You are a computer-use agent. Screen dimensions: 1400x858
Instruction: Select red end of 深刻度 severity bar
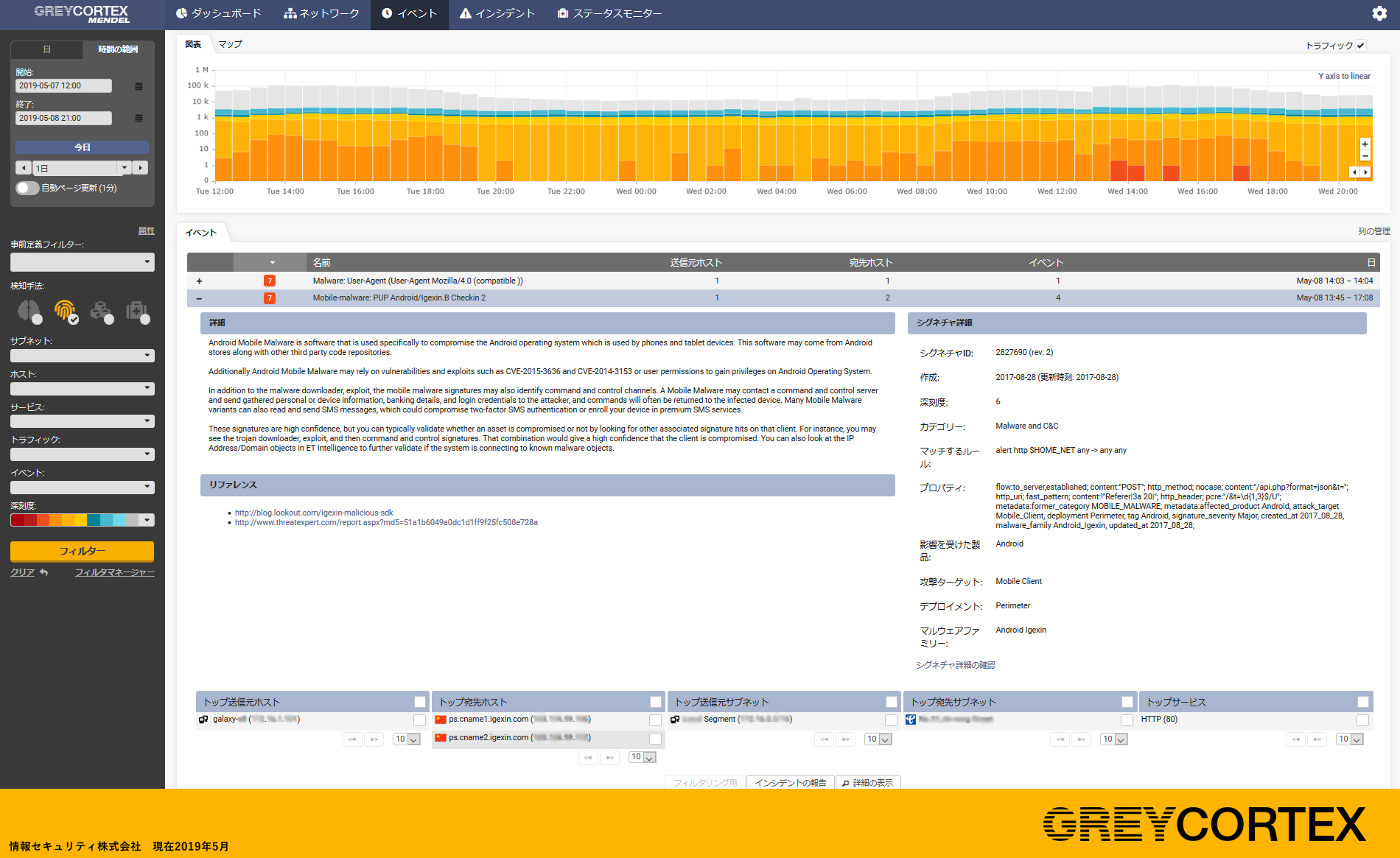(x=17, y=520)
